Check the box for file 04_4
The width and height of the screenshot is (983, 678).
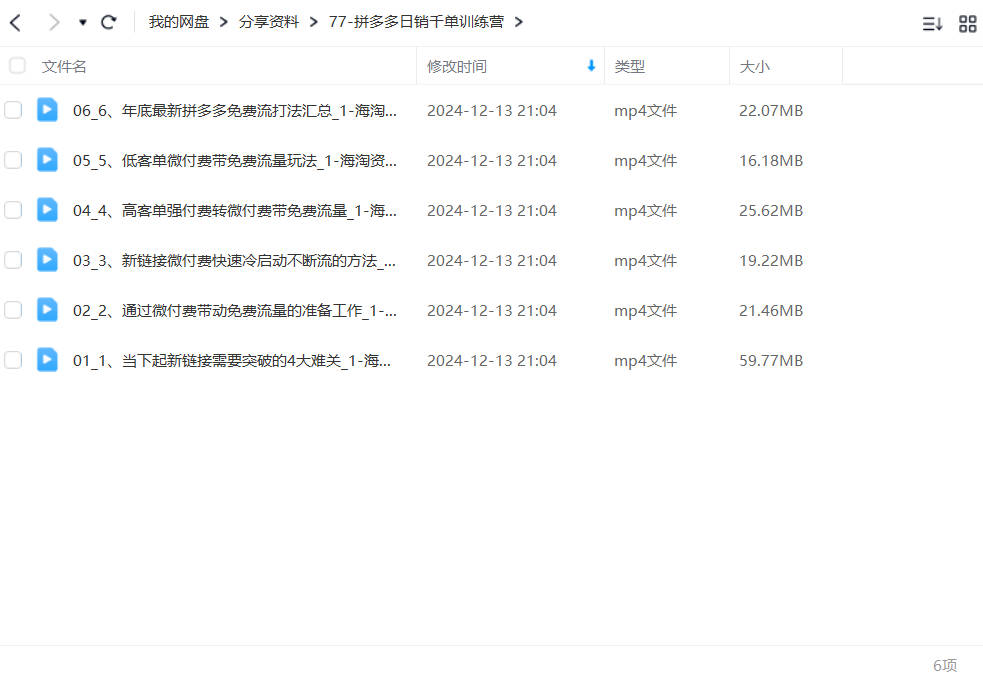(13, 209)
